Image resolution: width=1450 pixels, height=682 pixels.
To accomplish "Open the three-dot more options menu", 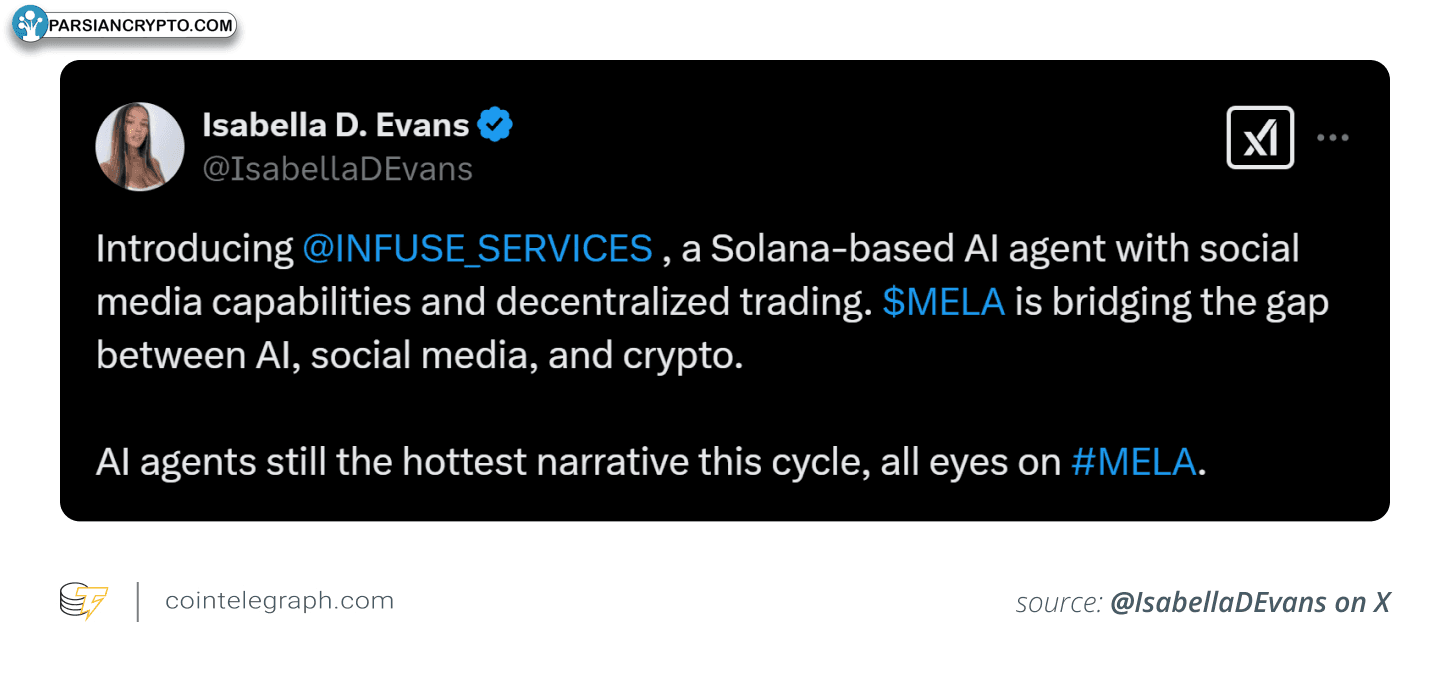I will pyautogui.click(x=1332, y=138).
